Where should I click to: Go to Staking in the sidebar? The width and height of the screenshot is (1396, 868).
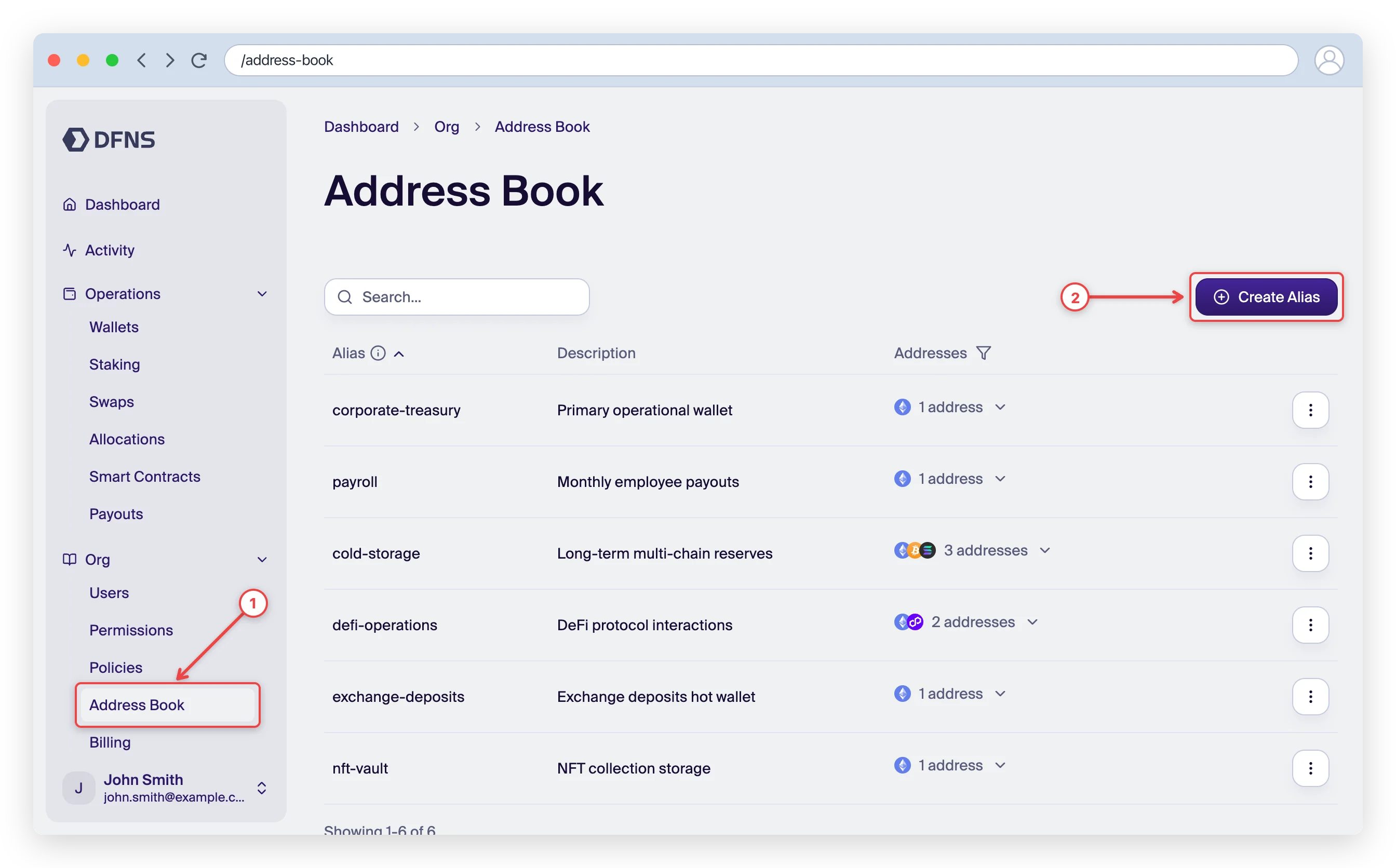(114, 364)
